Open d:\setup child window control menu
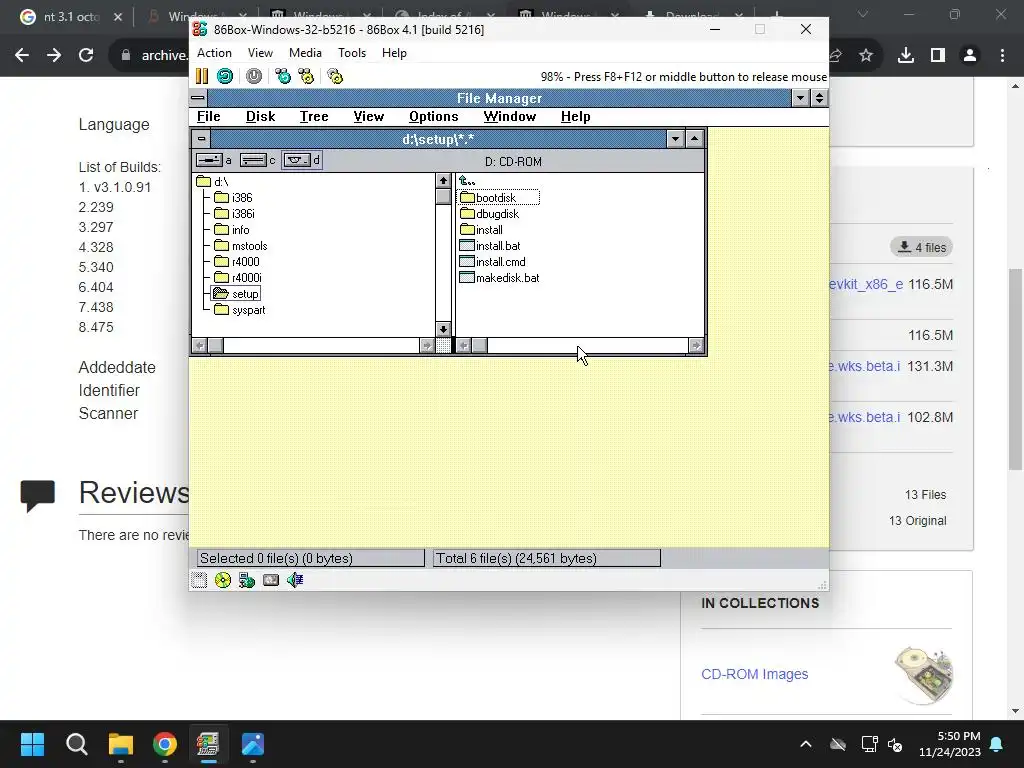The image size is (1024, 768). [201, 138]
